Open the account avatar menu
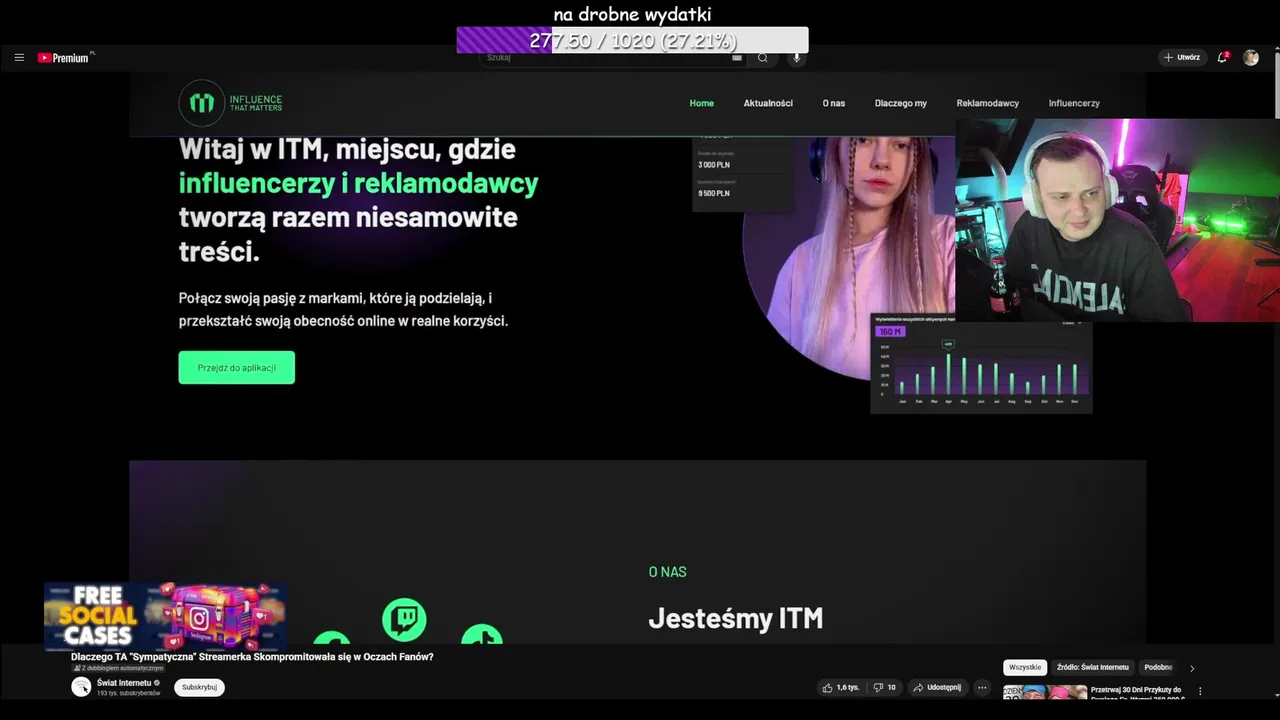 click(x=1251, y=58)
